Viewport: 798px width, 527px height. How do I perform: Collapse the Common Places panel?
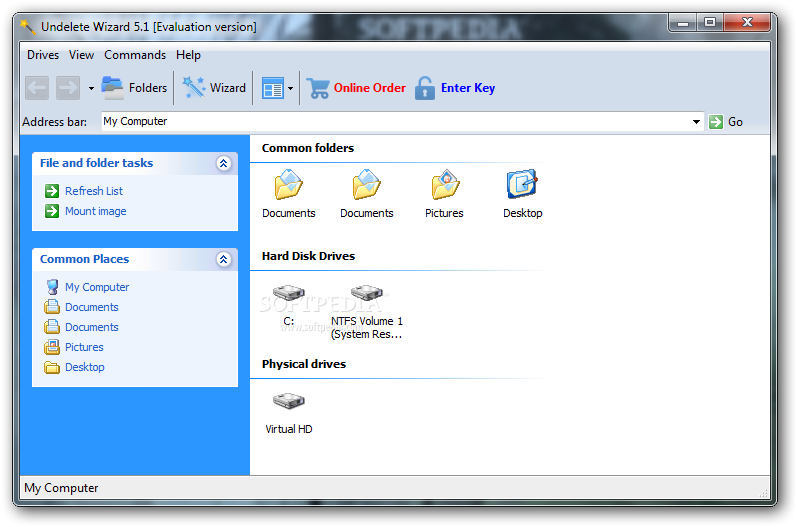coord(223,259)
